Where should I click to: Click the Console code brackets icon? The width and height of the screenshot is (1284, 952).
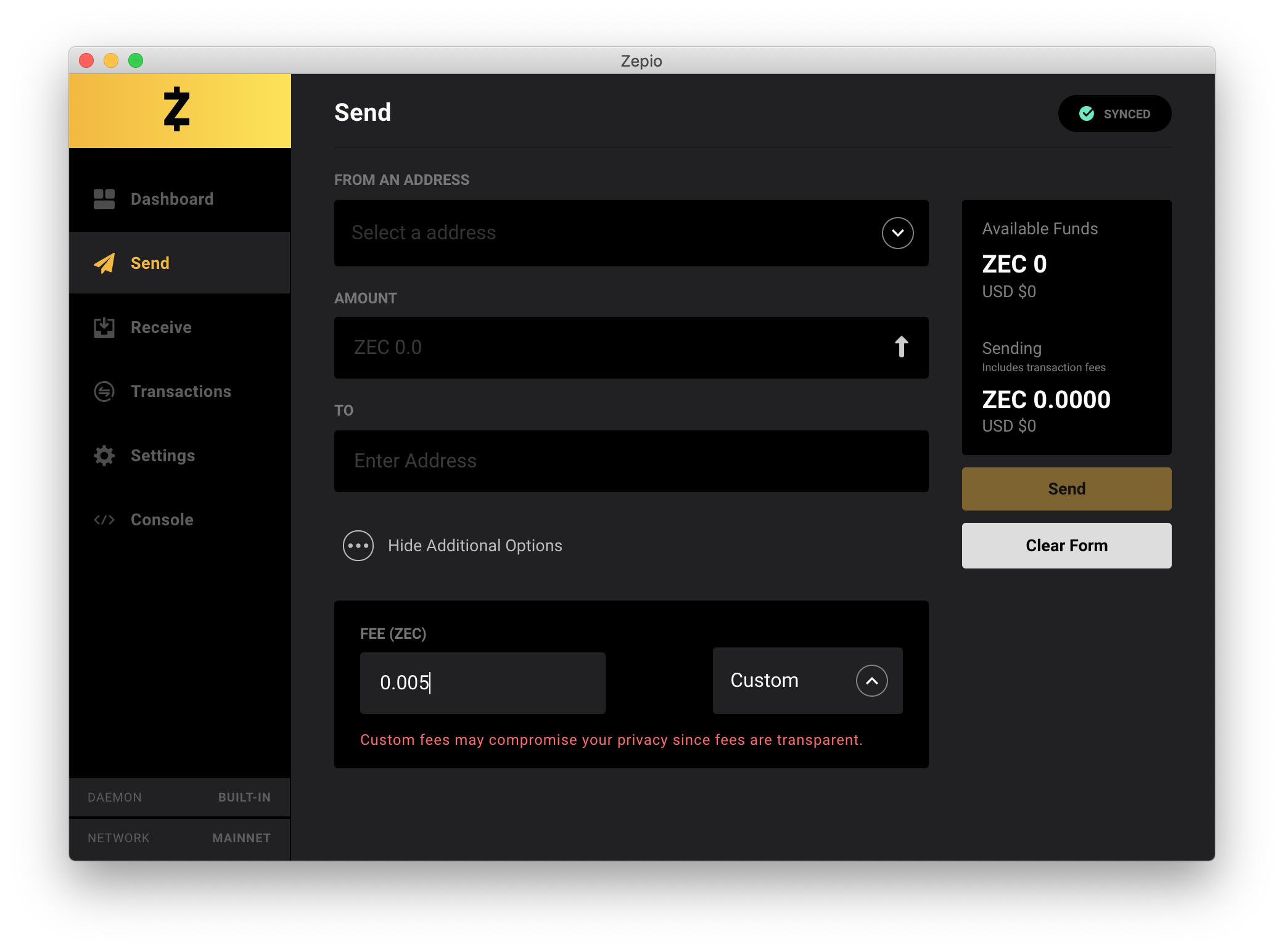[104, 520]
